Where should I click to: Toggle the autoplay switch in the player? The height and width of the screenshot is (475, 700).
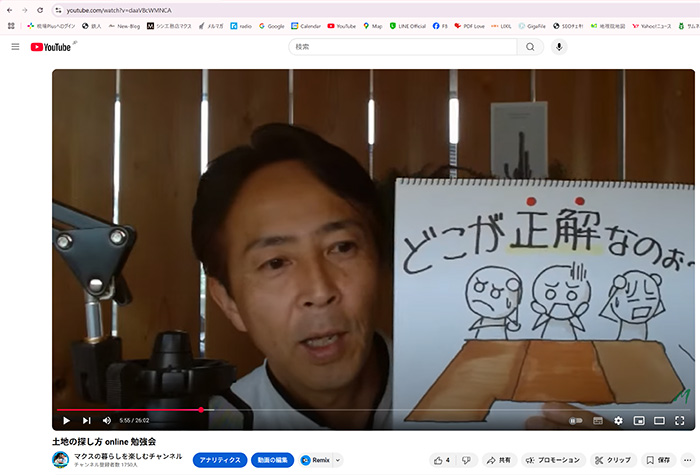(576, 421)
